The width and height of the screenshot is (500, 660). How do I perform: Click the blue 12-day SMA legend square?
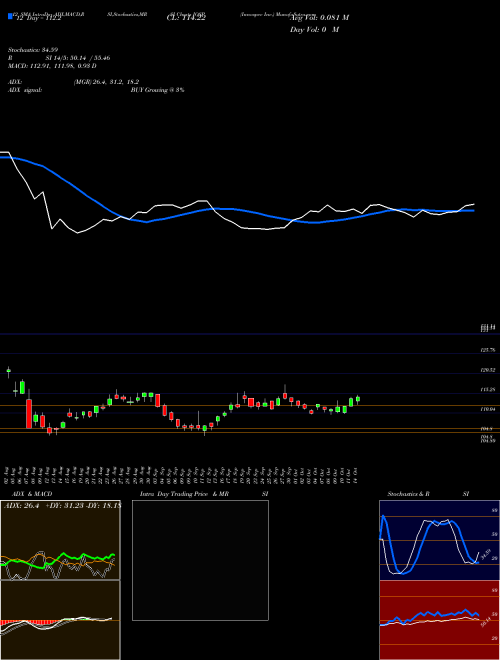point(10,16)
